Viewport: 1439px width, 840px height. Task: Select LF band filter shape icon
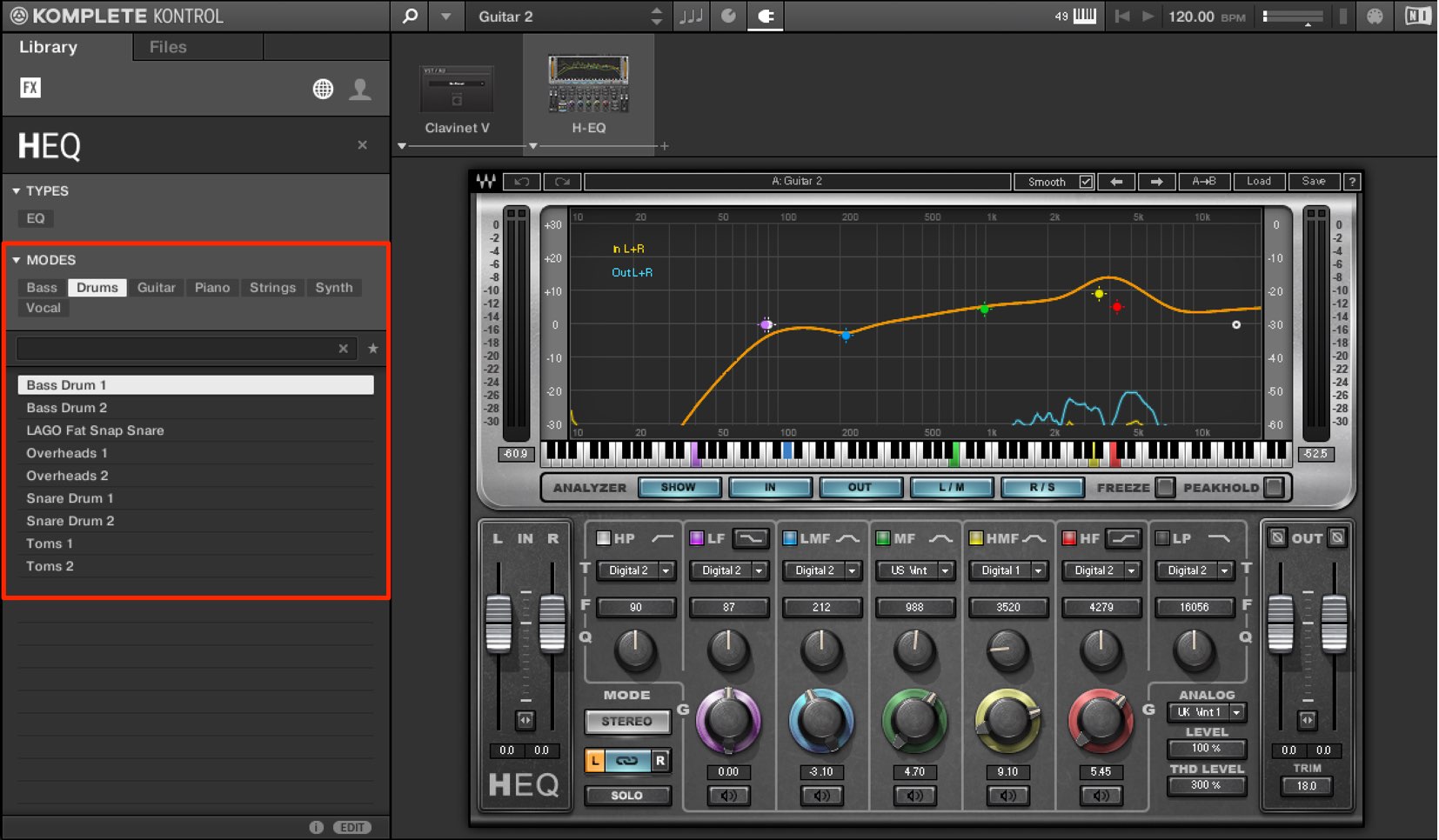[x=750, y=538]
